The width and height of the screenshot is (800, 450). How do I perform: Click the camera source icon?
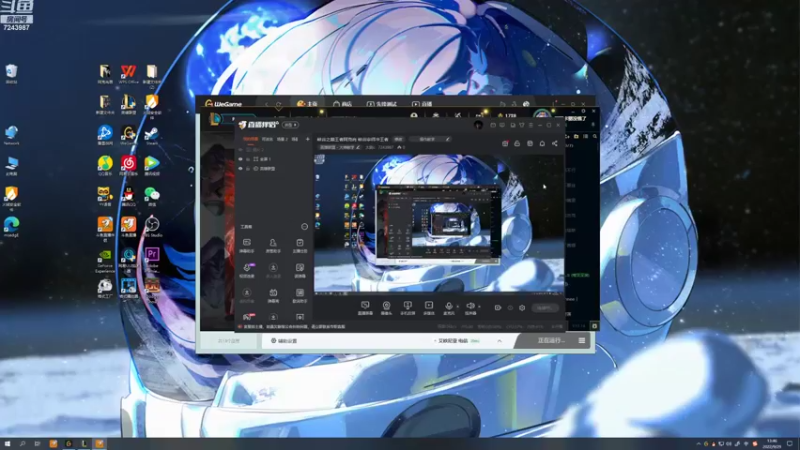click(x=386, y=308)
